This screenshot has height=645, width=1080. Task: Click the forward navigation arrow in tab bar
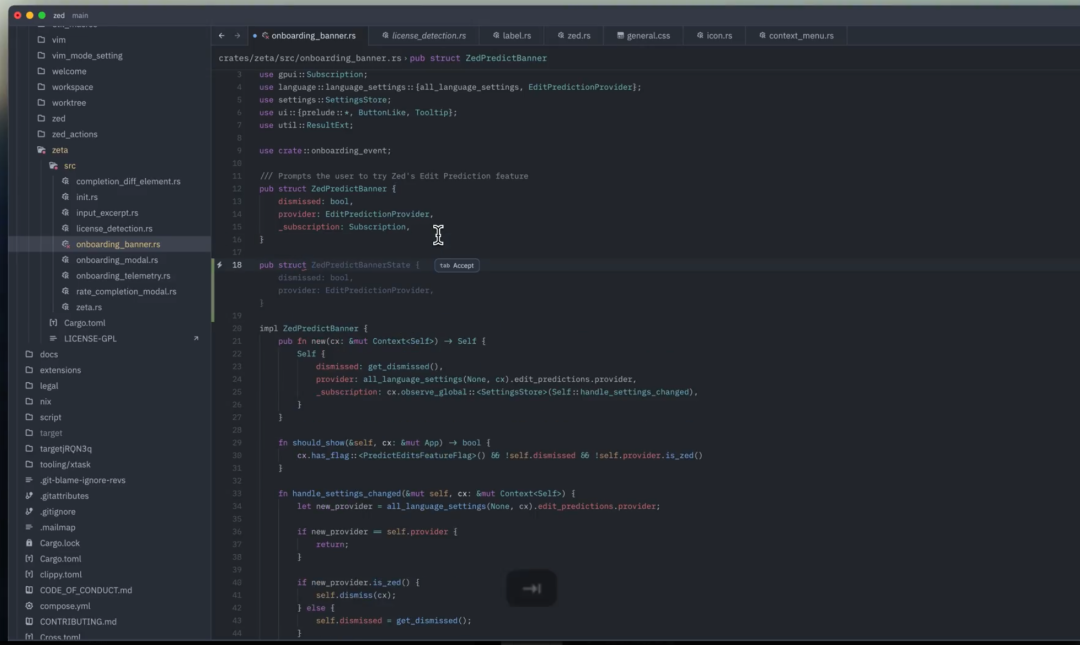coord(237,36)
